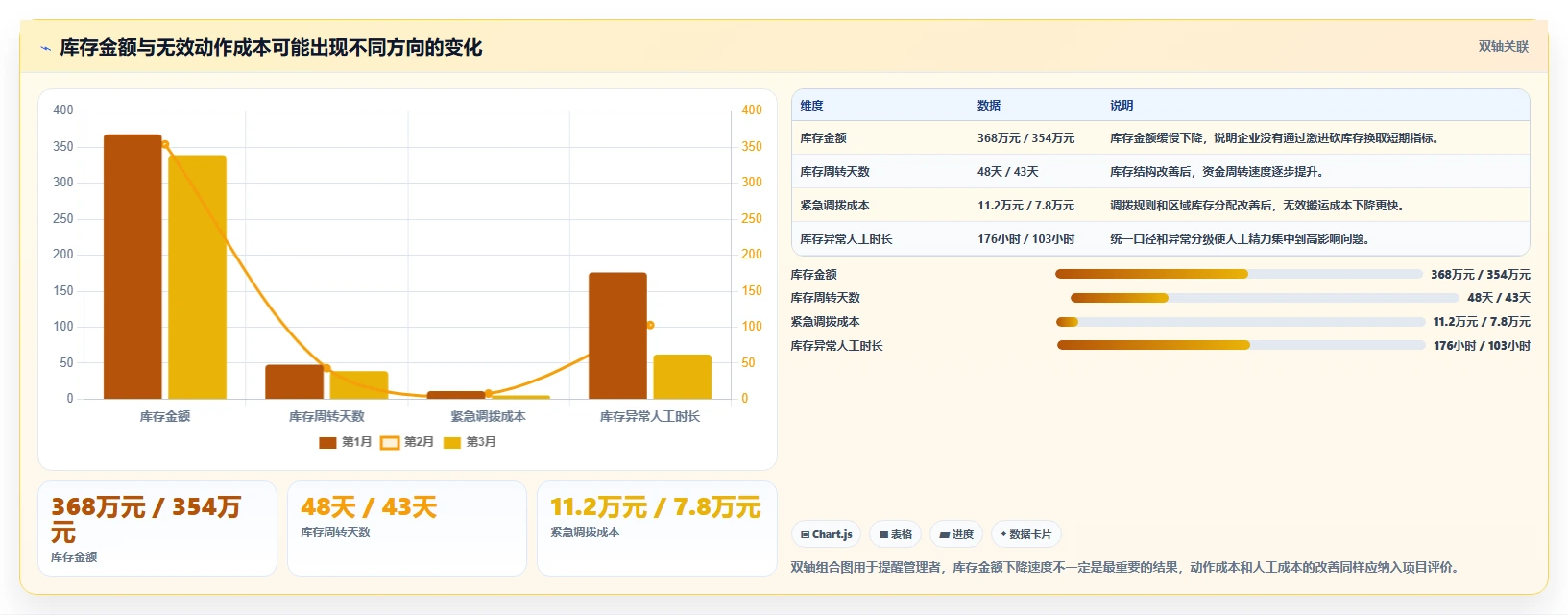
Task: Click the 说明 column header
Action: pos(1122,106)
